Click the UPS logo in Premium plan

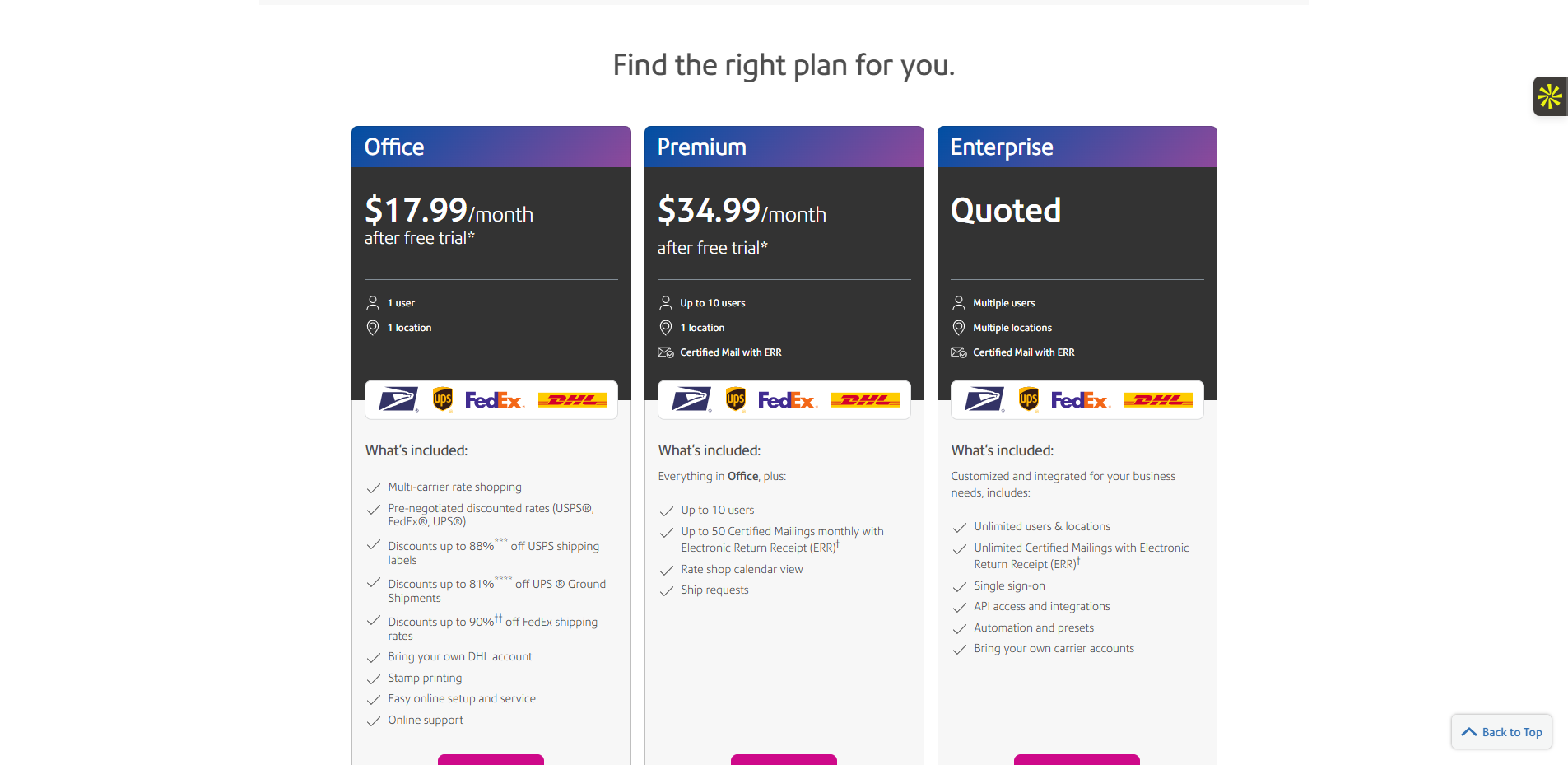pyautogui.click(x=735, y=400)
